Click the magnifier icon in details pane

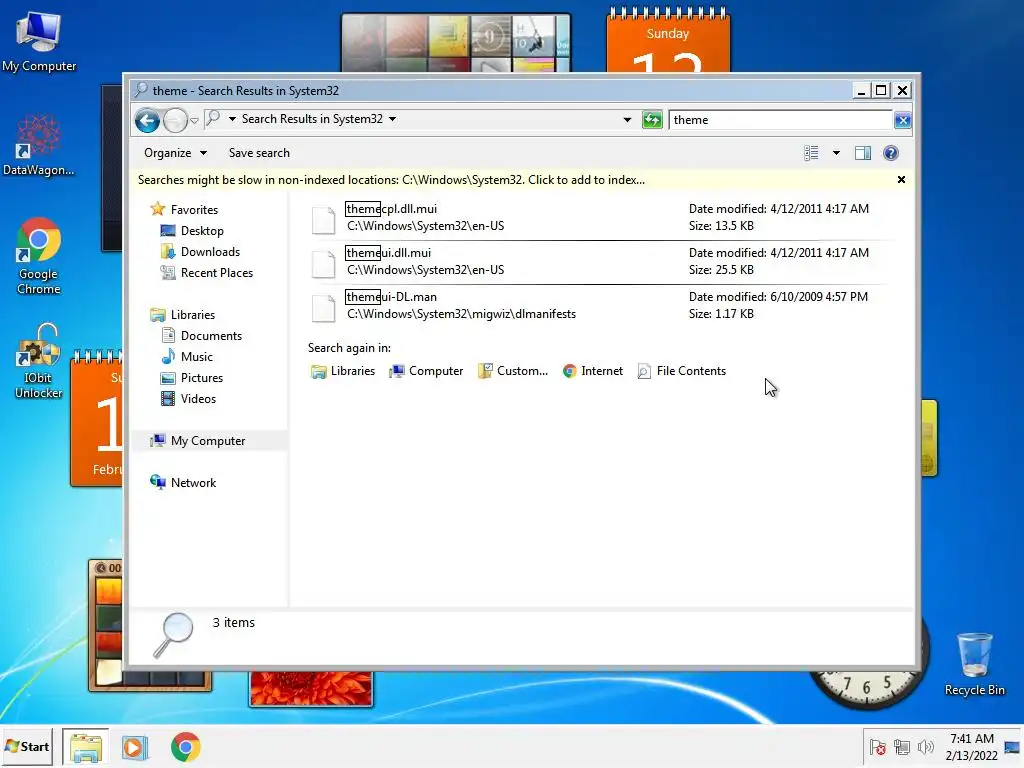tap(174, 635)
